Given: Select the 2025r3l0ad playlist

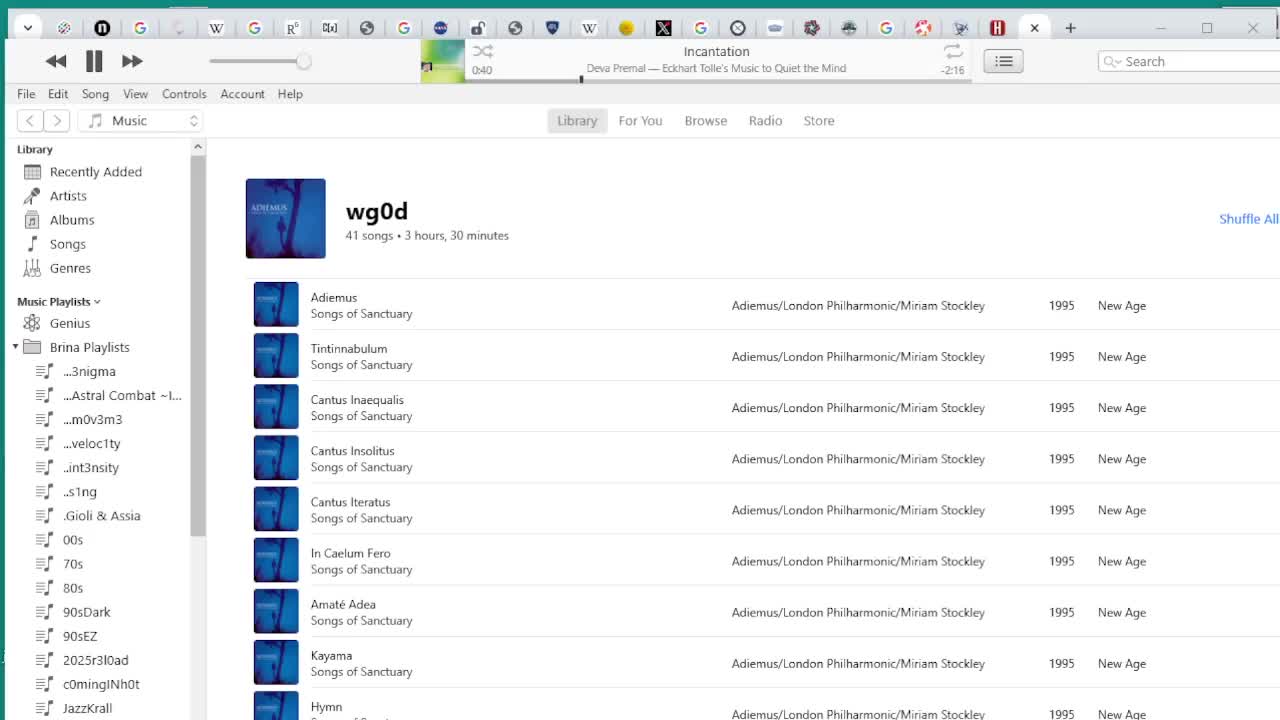Looking at the screenshot, I should coord(95,660).
